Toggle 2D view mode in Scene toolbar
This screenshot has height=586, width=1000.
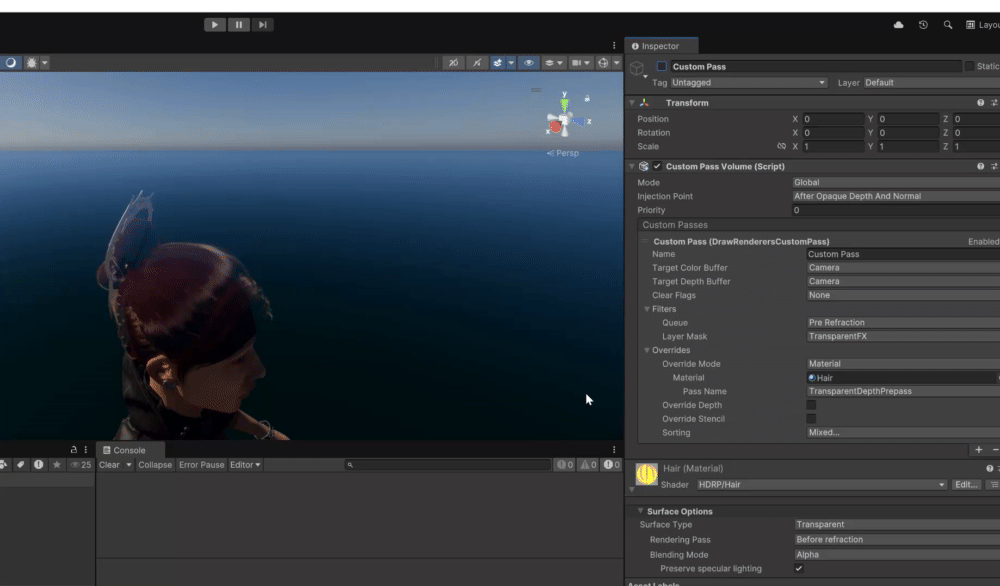coord(453,62)
